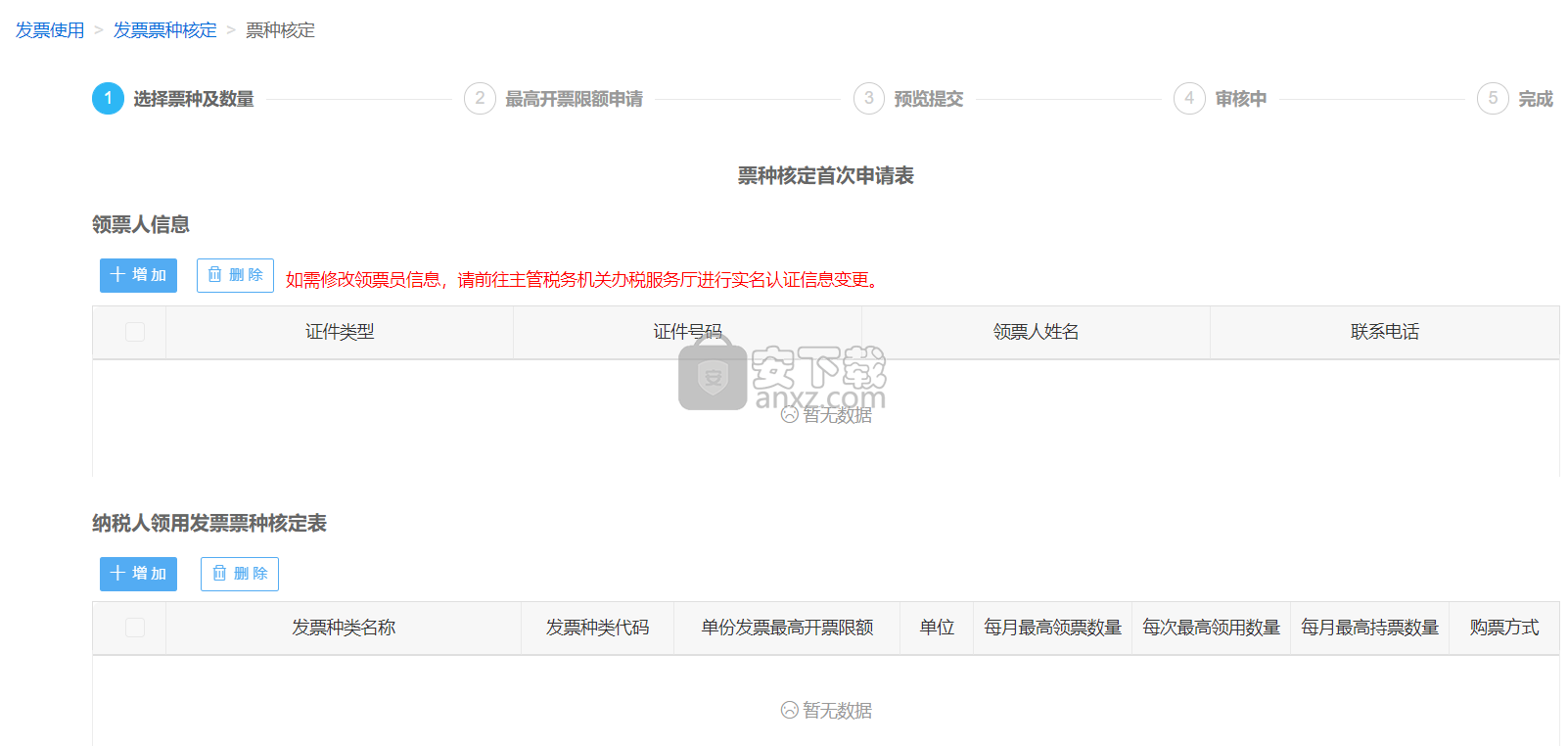The height and width of the screenshot is (746, 1568).
Task: Click the red 实名认证信息变更 notice text
Action: click(584, 280)
